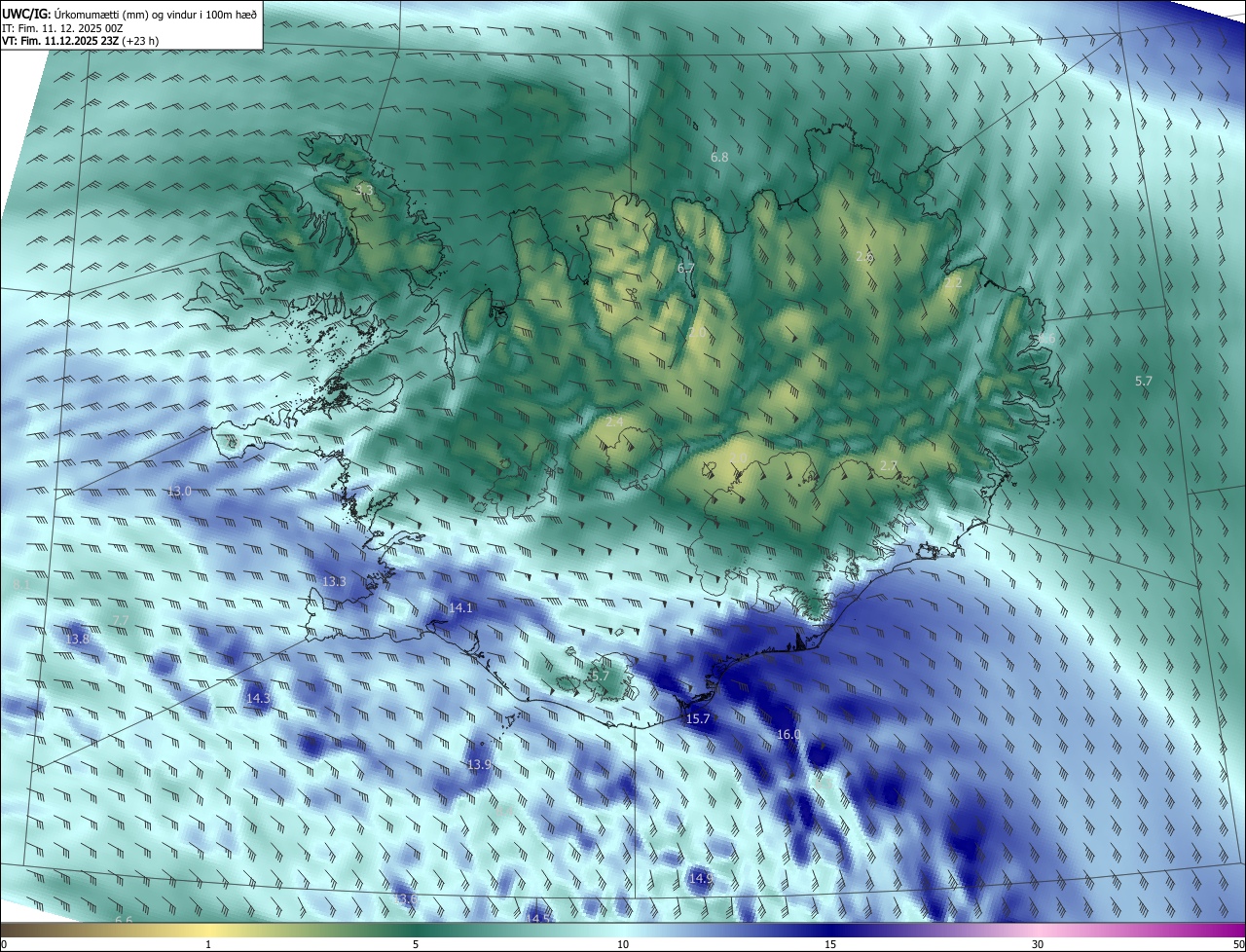Click the 16.0 value offshore south of Iceland
This screenshot has width=1246, height=952.
[x=788, y=735]
